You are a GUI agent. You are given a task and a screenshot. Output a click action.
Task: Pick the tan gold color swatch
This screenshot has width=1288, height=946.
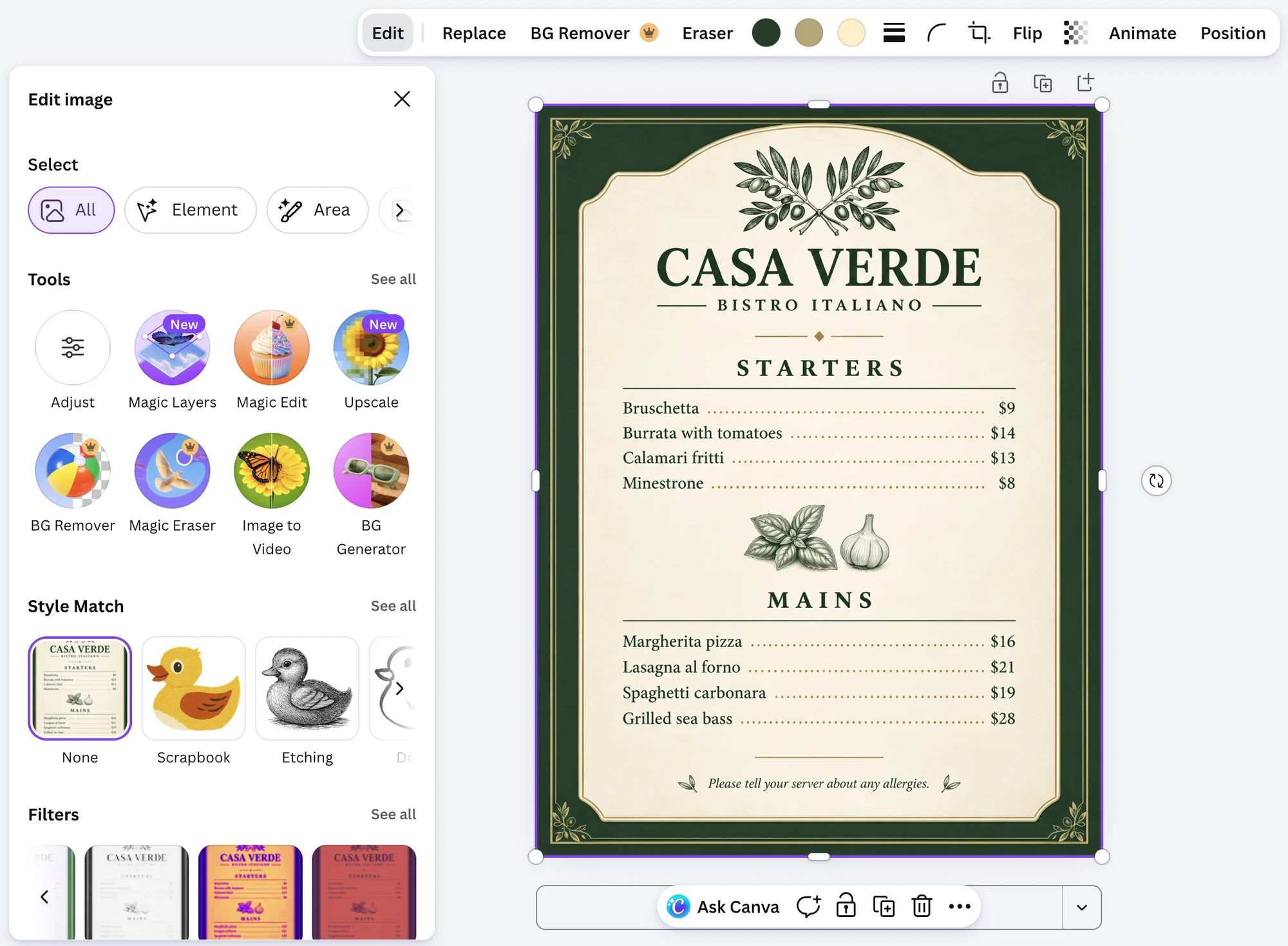(809, 33)
